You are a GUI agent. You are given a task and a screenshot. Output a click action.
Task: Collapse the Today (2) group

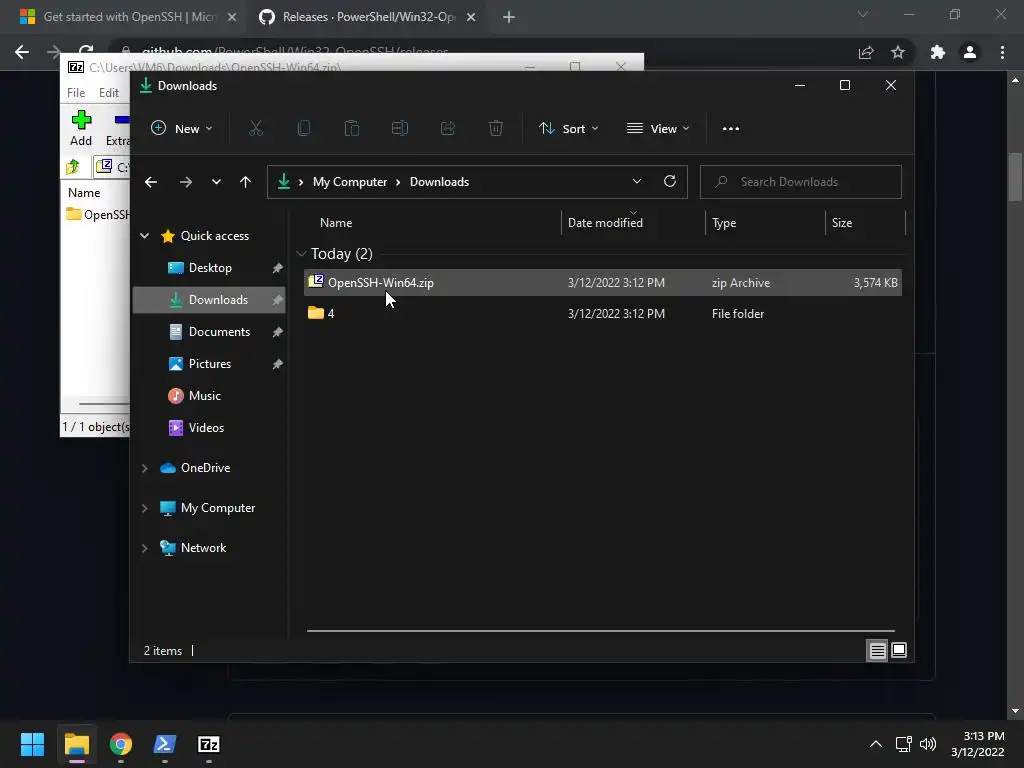pos(301,253)
